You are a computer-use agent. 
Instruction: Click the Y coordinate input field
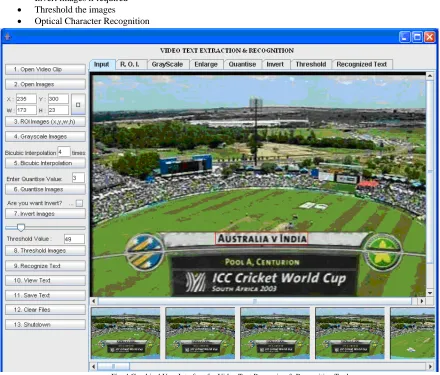click(x=58, y=99)
